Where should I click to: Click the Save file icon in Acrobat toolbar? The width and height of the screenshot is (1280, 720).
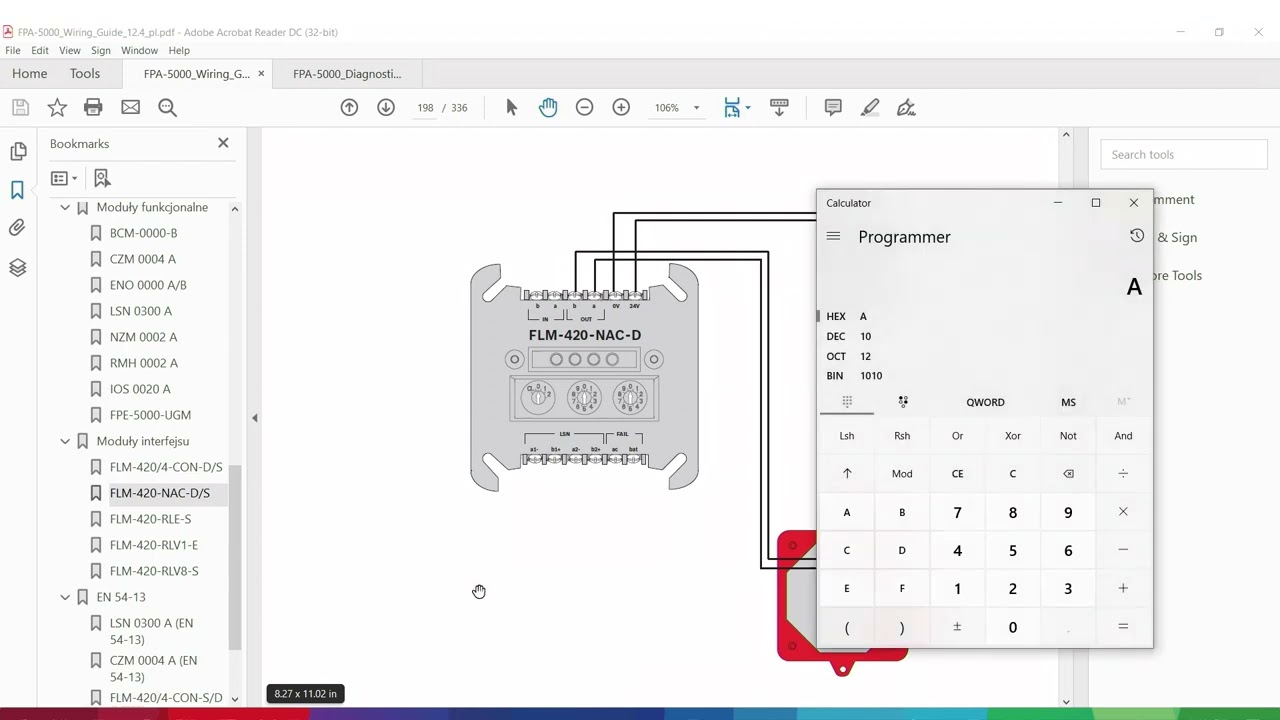tap(20, 108)
